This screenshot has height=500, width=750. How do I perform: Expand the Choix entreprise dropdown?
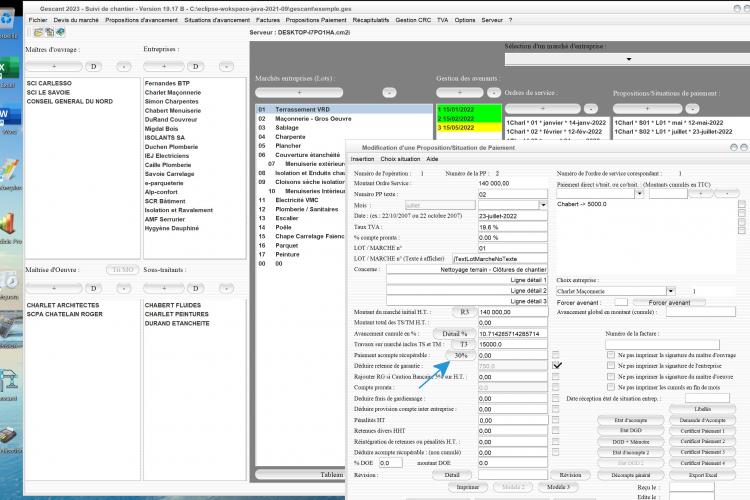[671, 291]
